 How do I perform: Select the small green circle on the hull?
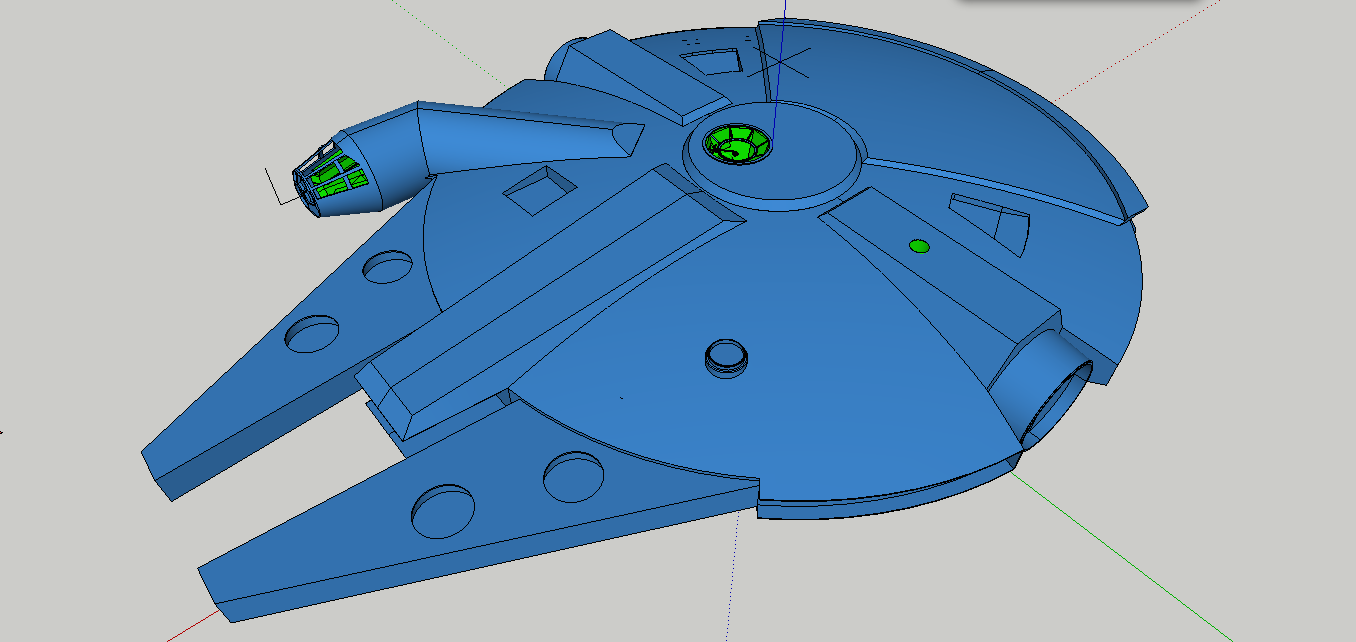pos(918,245)
